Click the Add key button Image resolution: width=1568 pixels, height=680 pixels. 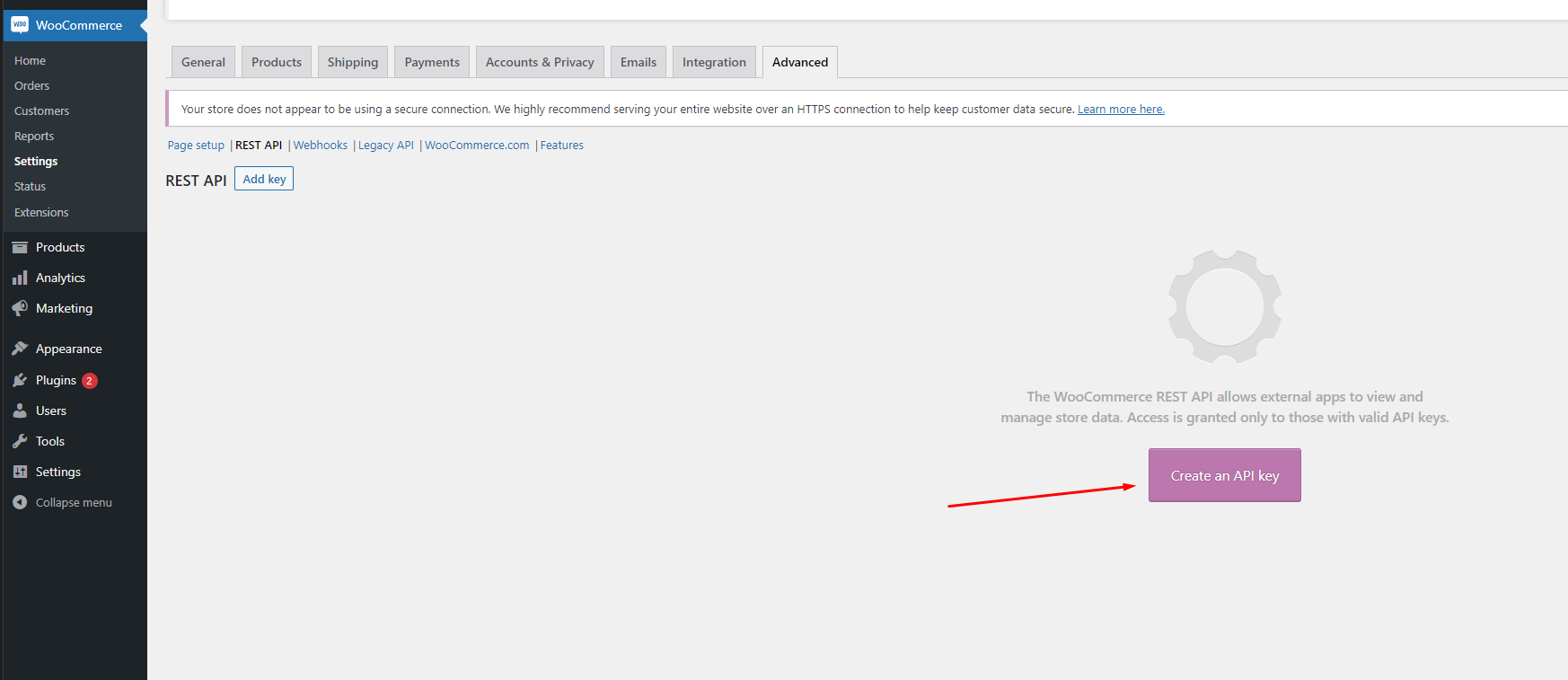pyautogui.click(x=264, y=179)
